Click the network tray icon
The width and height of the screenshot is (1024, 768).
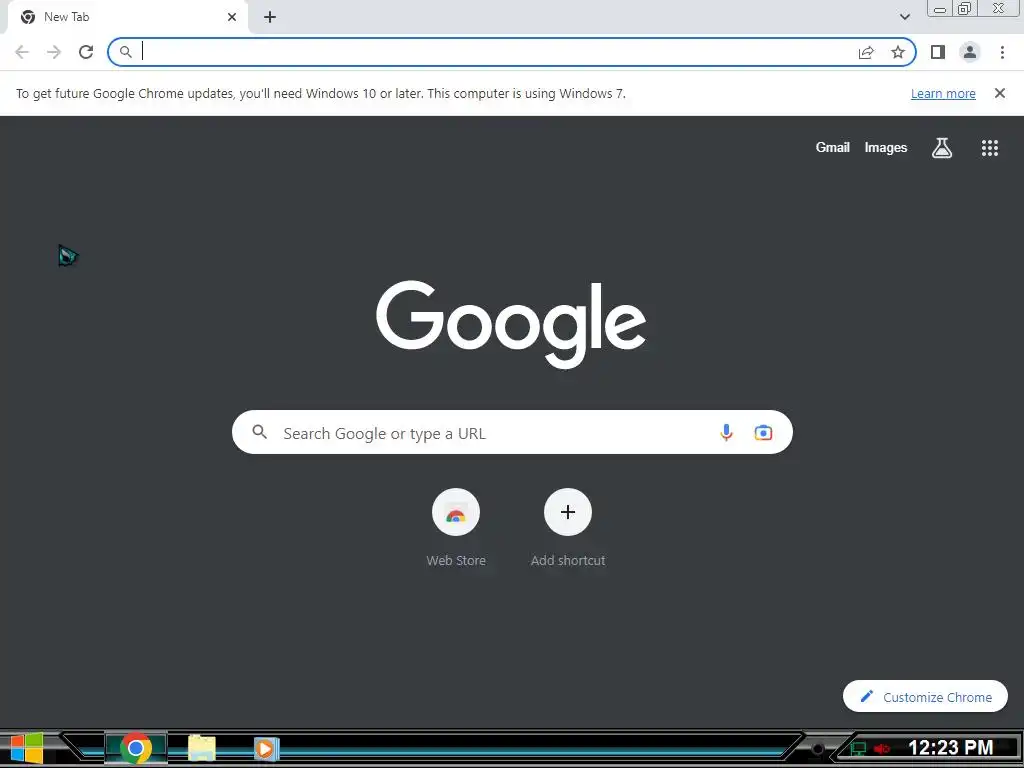click(x=858, y=749)
